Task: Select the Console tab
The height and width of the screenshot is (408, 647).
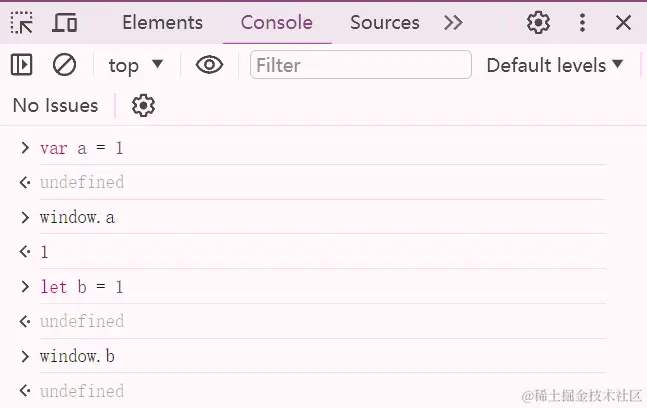Action: [x=277, y=22]
